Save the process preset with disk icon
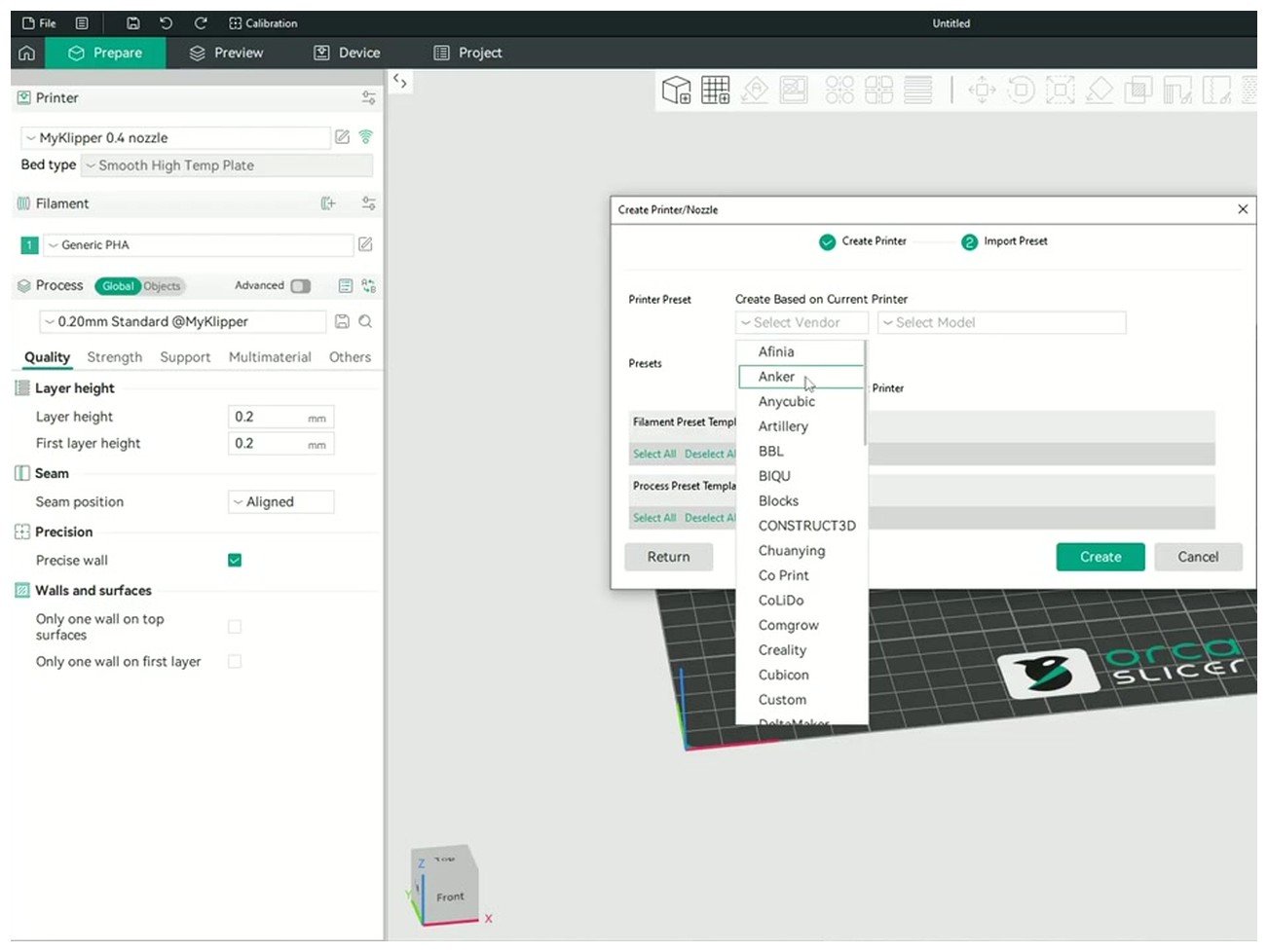The image size is (1268, 952). coord(342,321)
